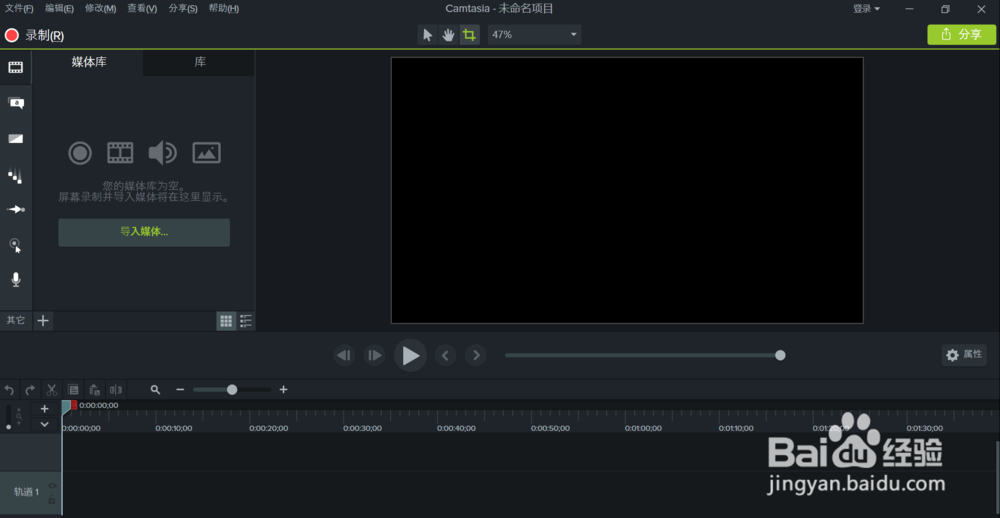Click the 导入媒体... button
The width and height of the screenshot is (1000, 518).
tap(144, 232)
